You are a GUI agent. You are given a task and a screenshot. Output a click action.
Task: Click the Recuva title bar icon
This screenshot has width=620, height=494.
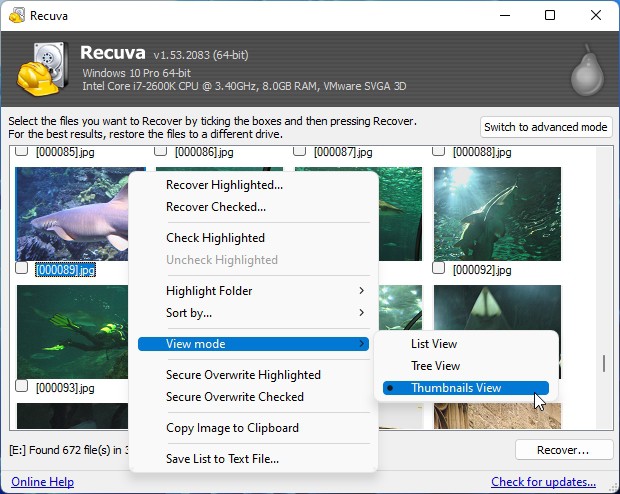point(17,15)
